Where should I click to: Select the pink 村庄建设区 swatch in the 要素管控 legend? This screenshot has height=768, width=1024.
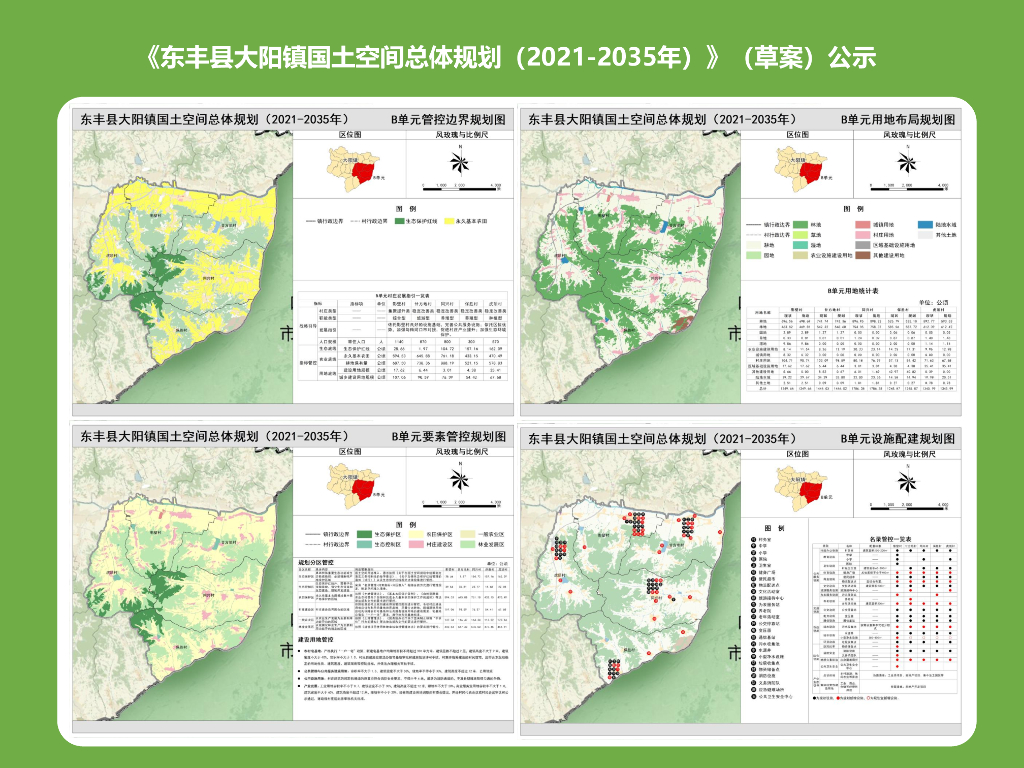[x=415, y=544]
